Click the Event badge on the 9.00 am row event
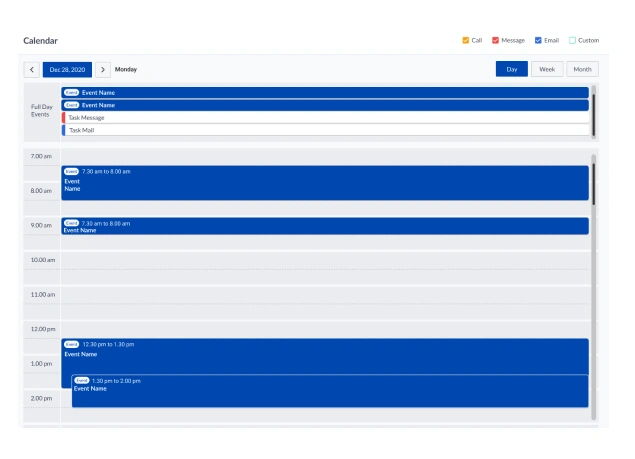The image size is (635, 459). click(x=72, y=223)
